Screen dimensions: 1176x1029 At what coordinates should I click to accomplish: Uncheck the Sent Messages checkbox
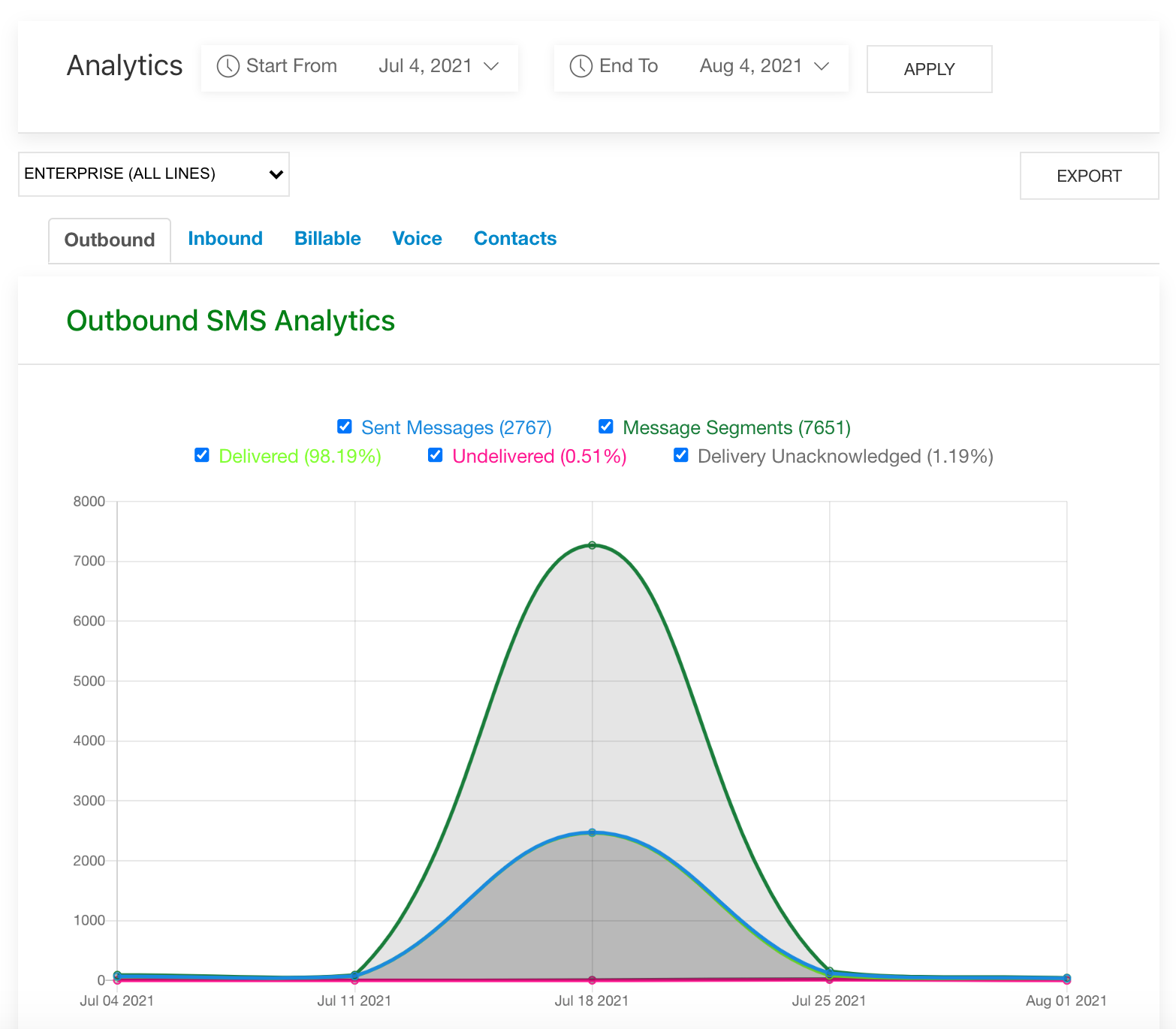(x=344, y=426)
